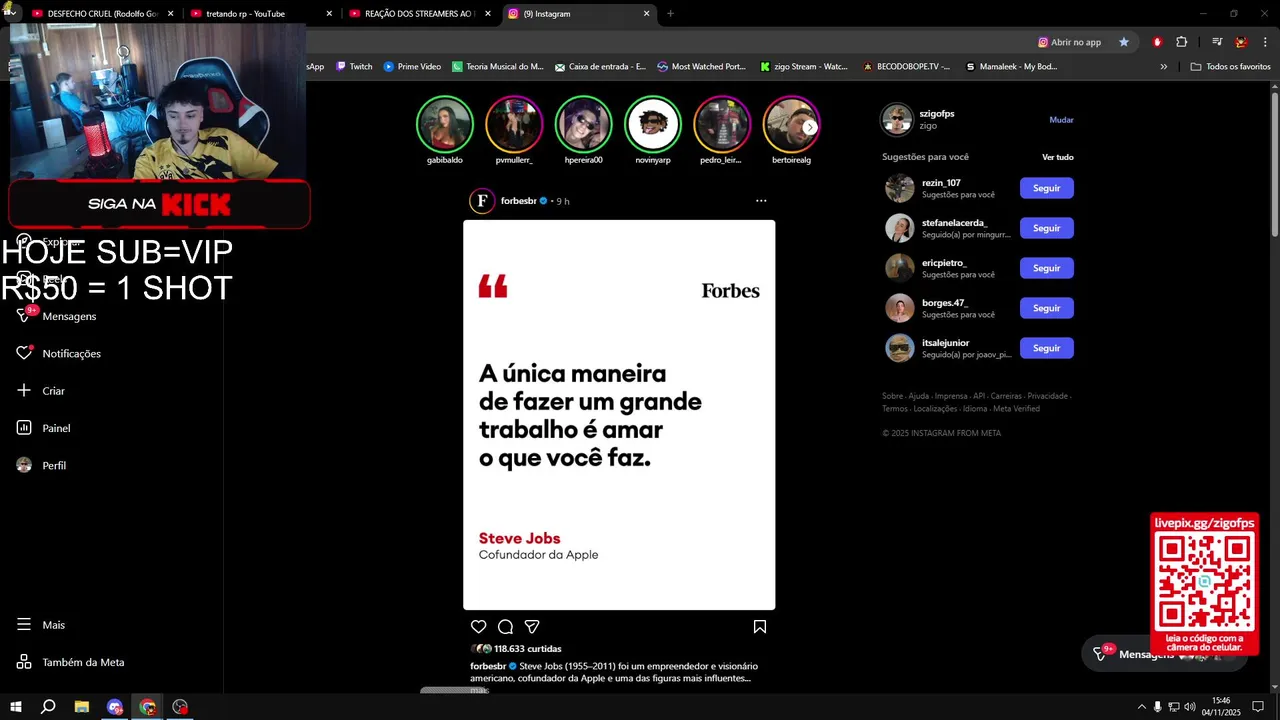Follow ericpietro_ with the Seguir button
The height and width of the screenshot is (720, 1280).
click(1047, 268)
